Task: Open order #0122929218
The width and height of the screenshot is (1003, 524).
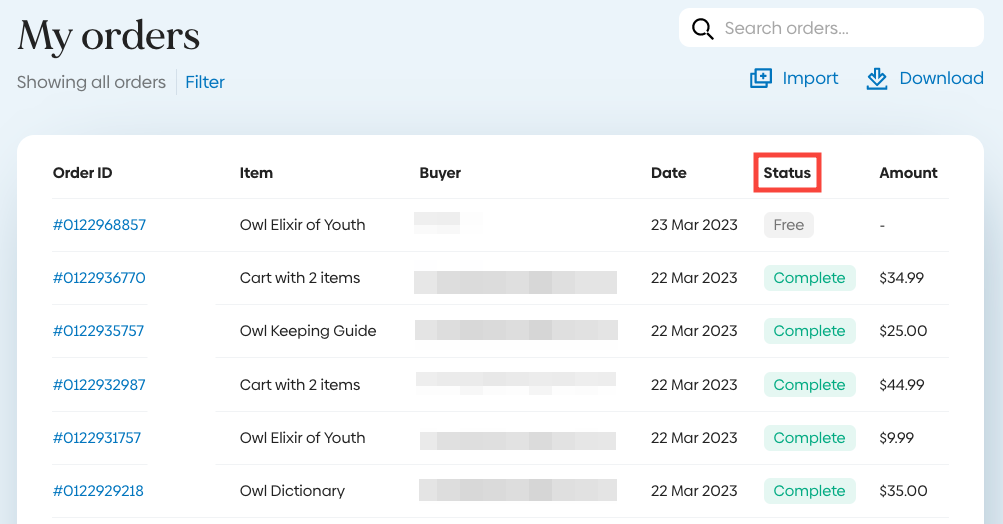Action: click(98, 491)
